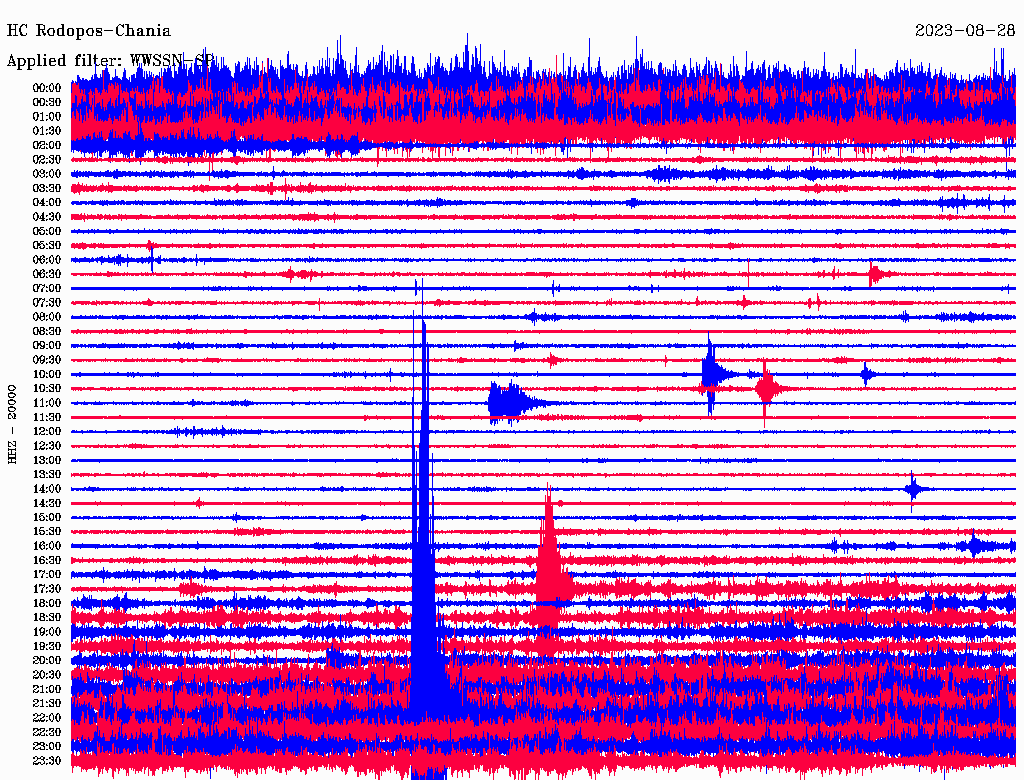Select the 01:00 time label
The height and width of the screenshot is (780, 1024).
(47, 116)
